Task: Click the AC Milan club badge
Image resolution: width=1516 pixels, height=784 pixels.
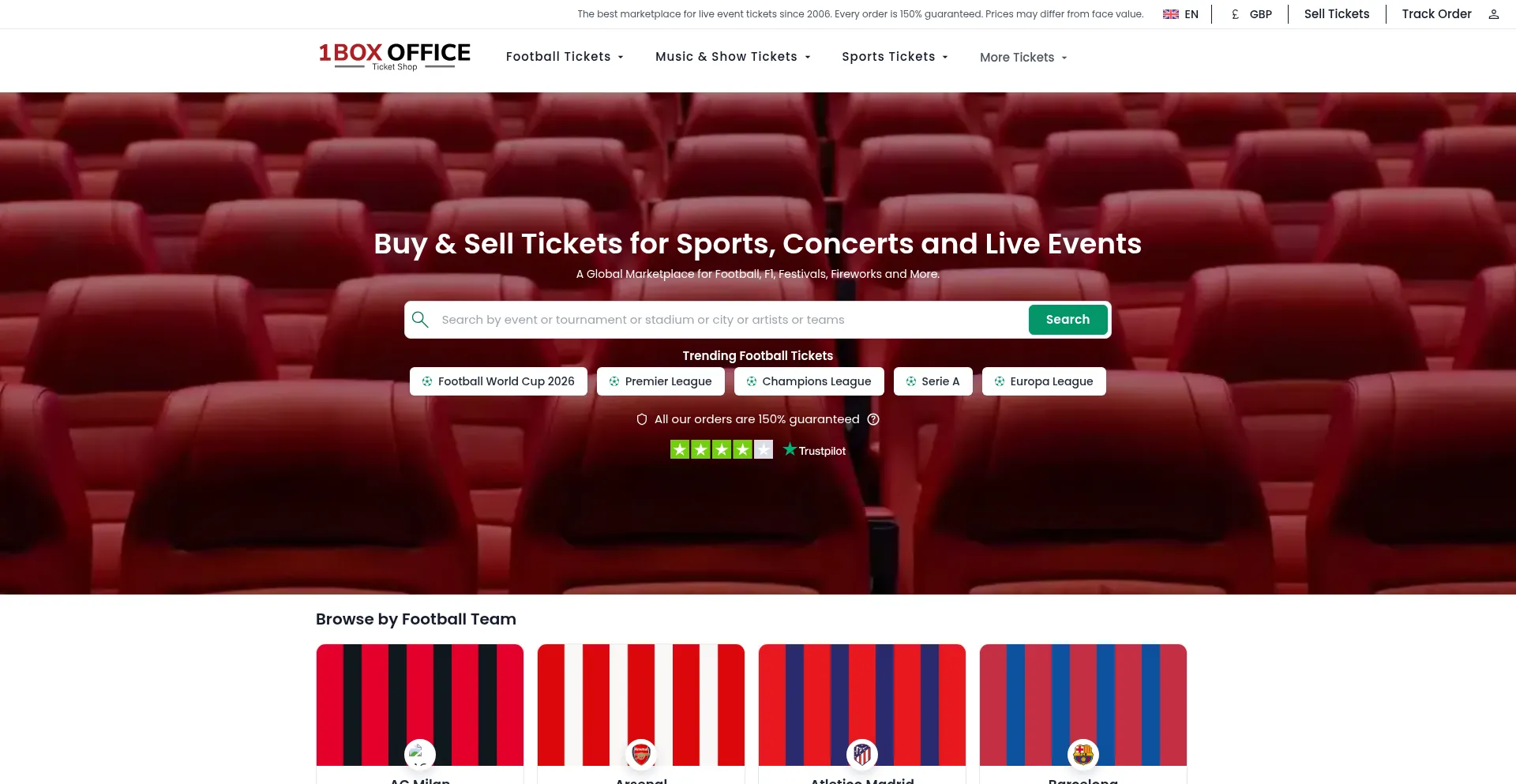Action: (420, 754)
